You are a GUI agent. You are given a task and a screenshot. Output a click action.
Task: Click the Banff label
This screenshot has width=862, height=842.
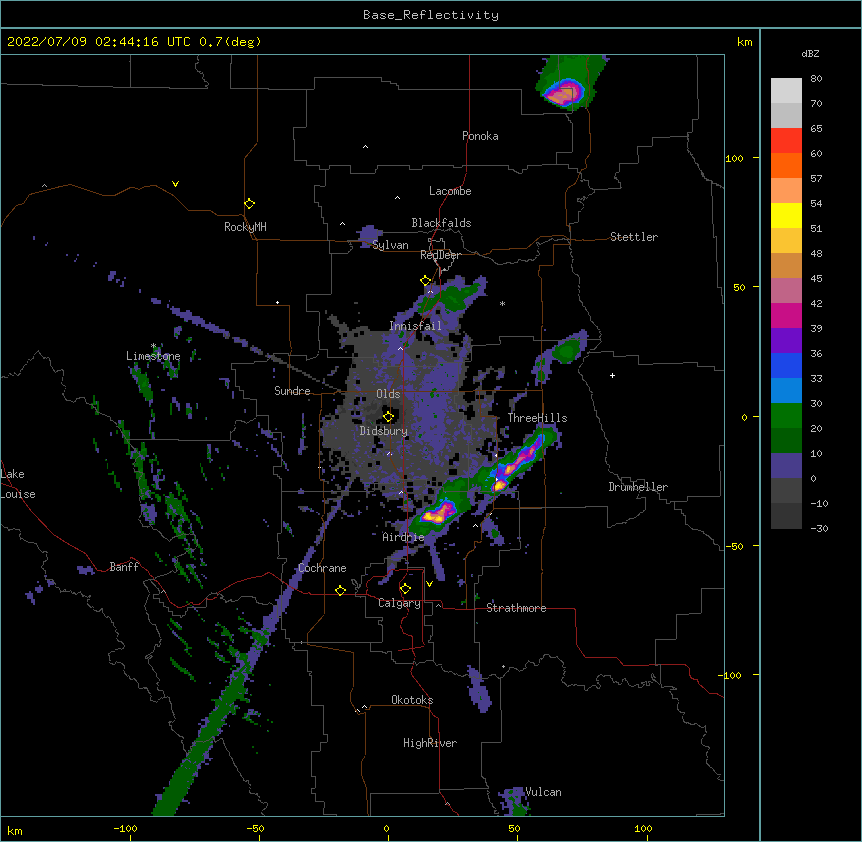tap(124, 567)
